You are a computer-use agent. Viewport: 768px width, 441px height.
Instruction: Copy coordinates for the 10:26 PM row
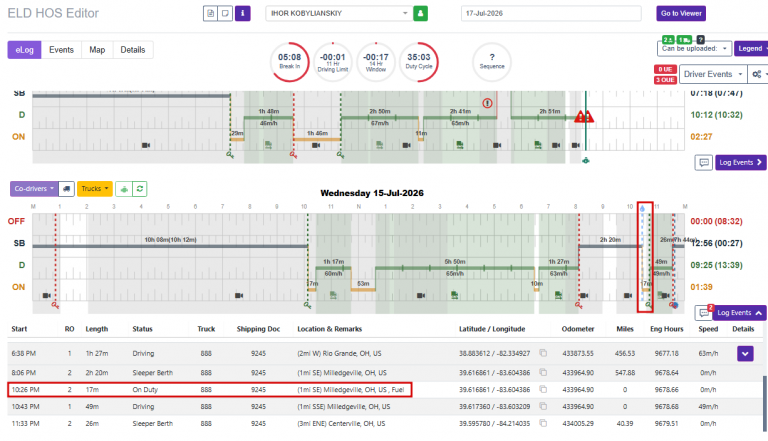[x=543, y=390]
